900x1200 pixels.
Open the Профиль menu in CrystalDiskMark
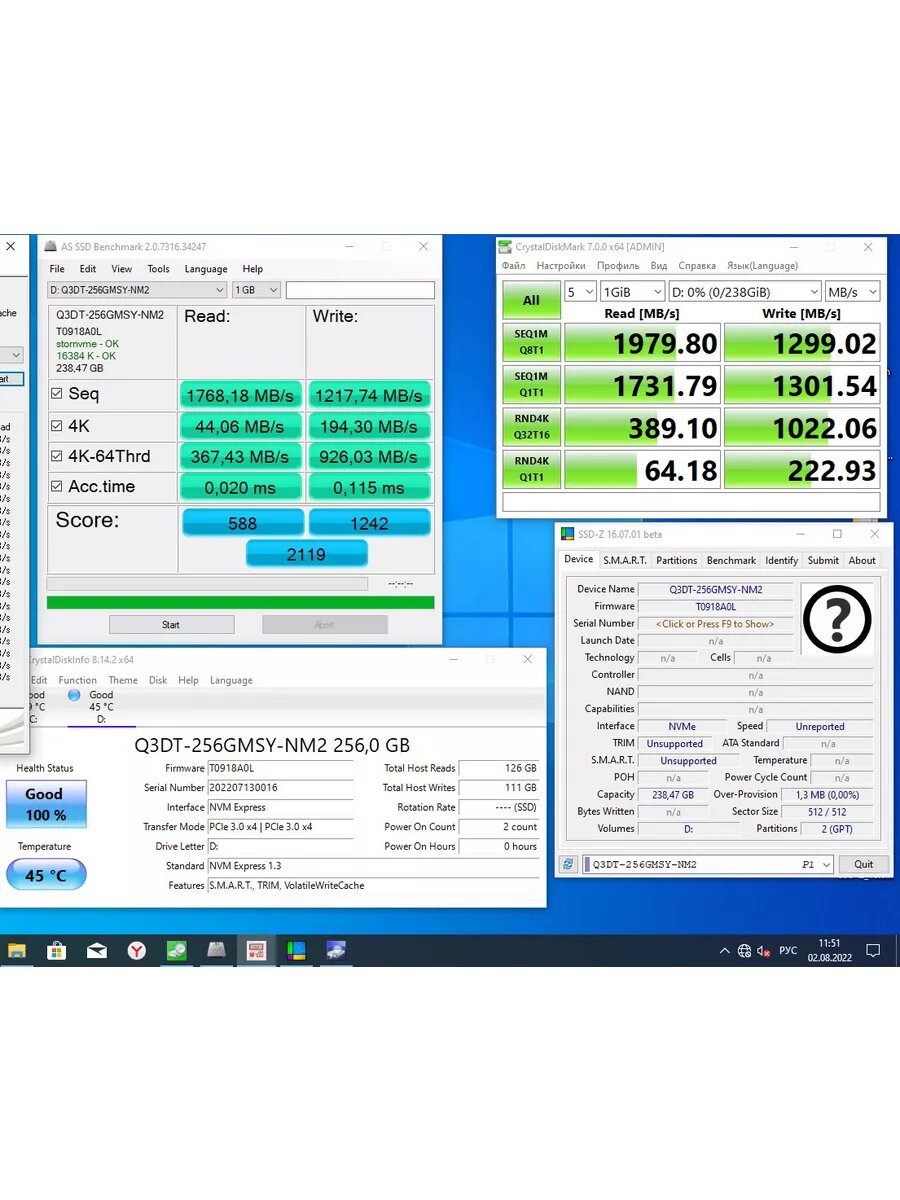(618, 266)
